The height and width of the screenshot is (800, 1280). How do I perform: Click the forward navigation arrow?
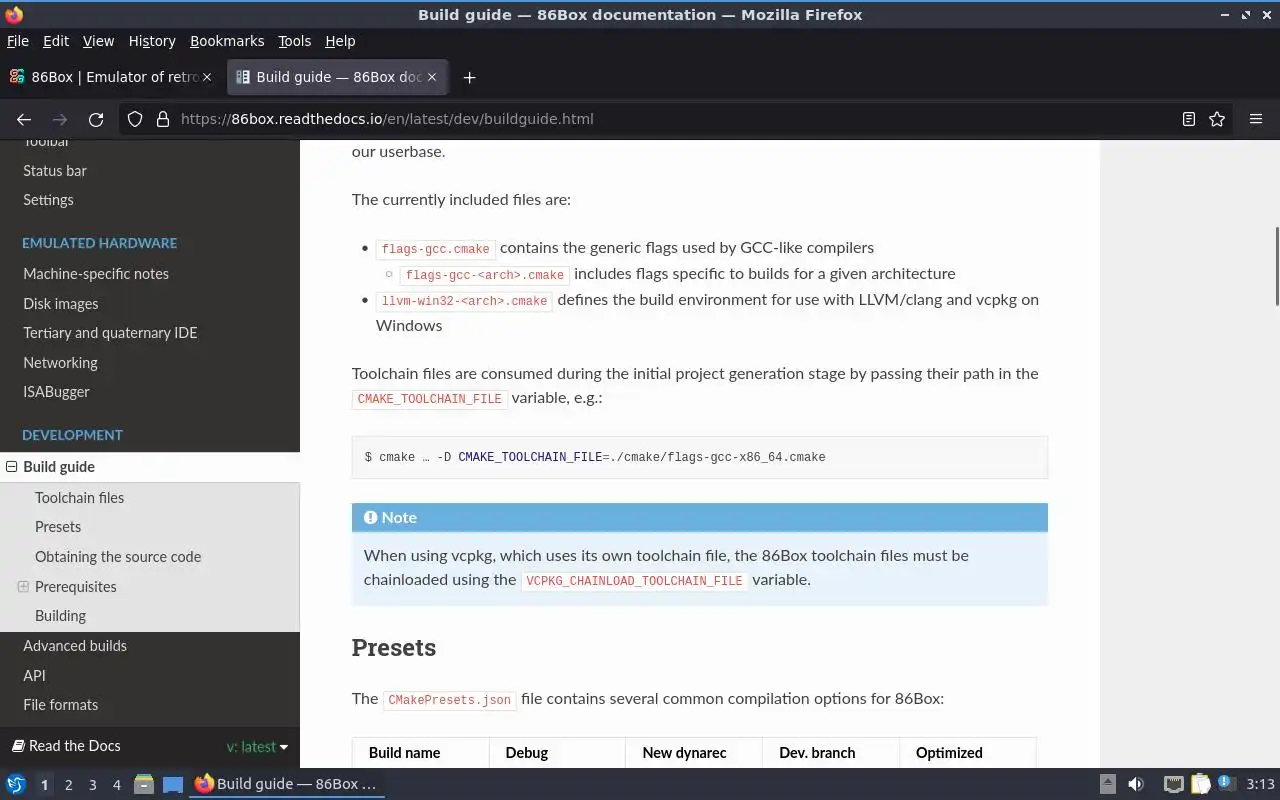click(x=60, y=119)
